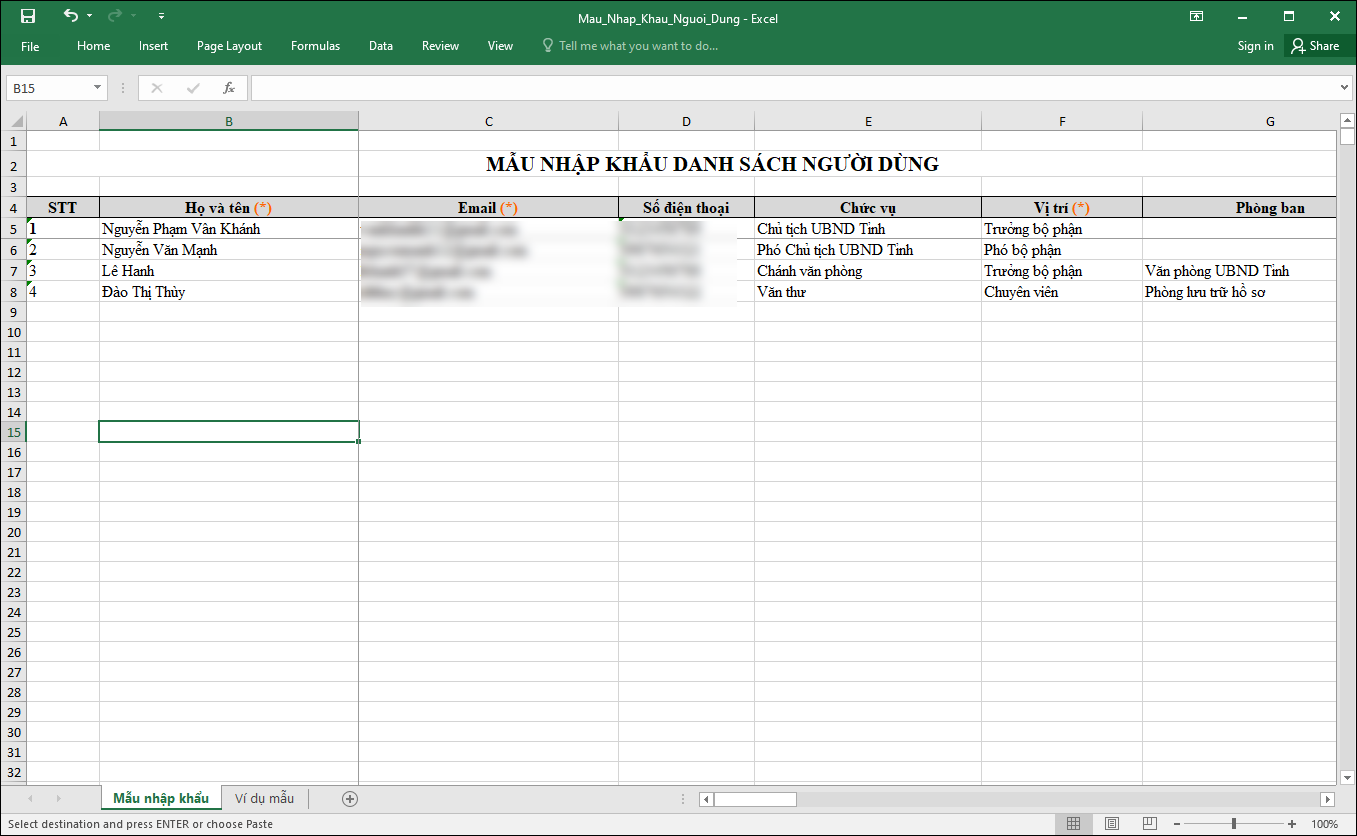Open the Customize Quick Access Toolbar dropdown
Viewport: 1357px width, 836px height.
(x=162, y=16)
